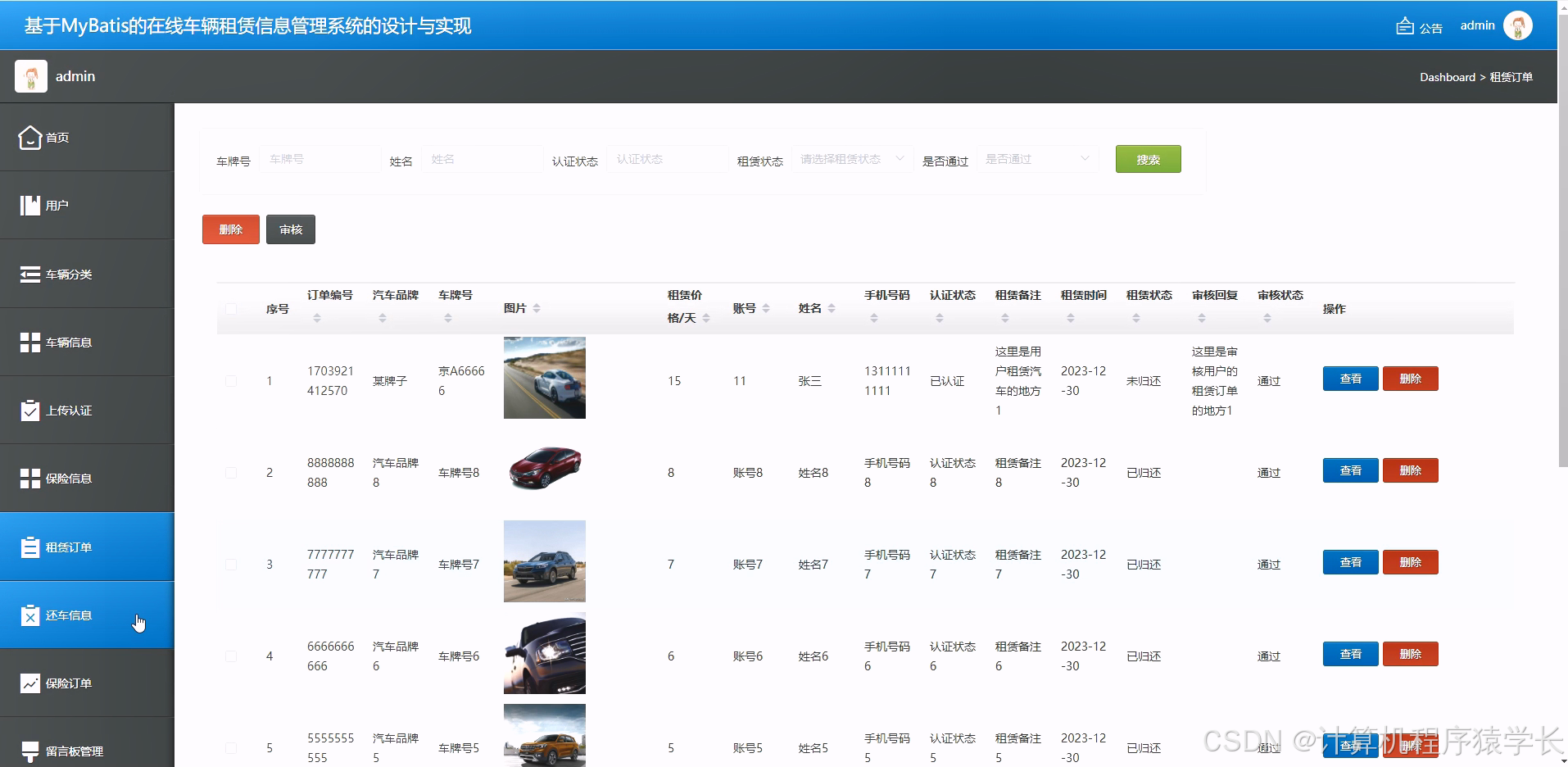The height and width of the screenshot is (767, 1568).
Task: Tick the checkbox for row 3
Action: click(231, 565)
